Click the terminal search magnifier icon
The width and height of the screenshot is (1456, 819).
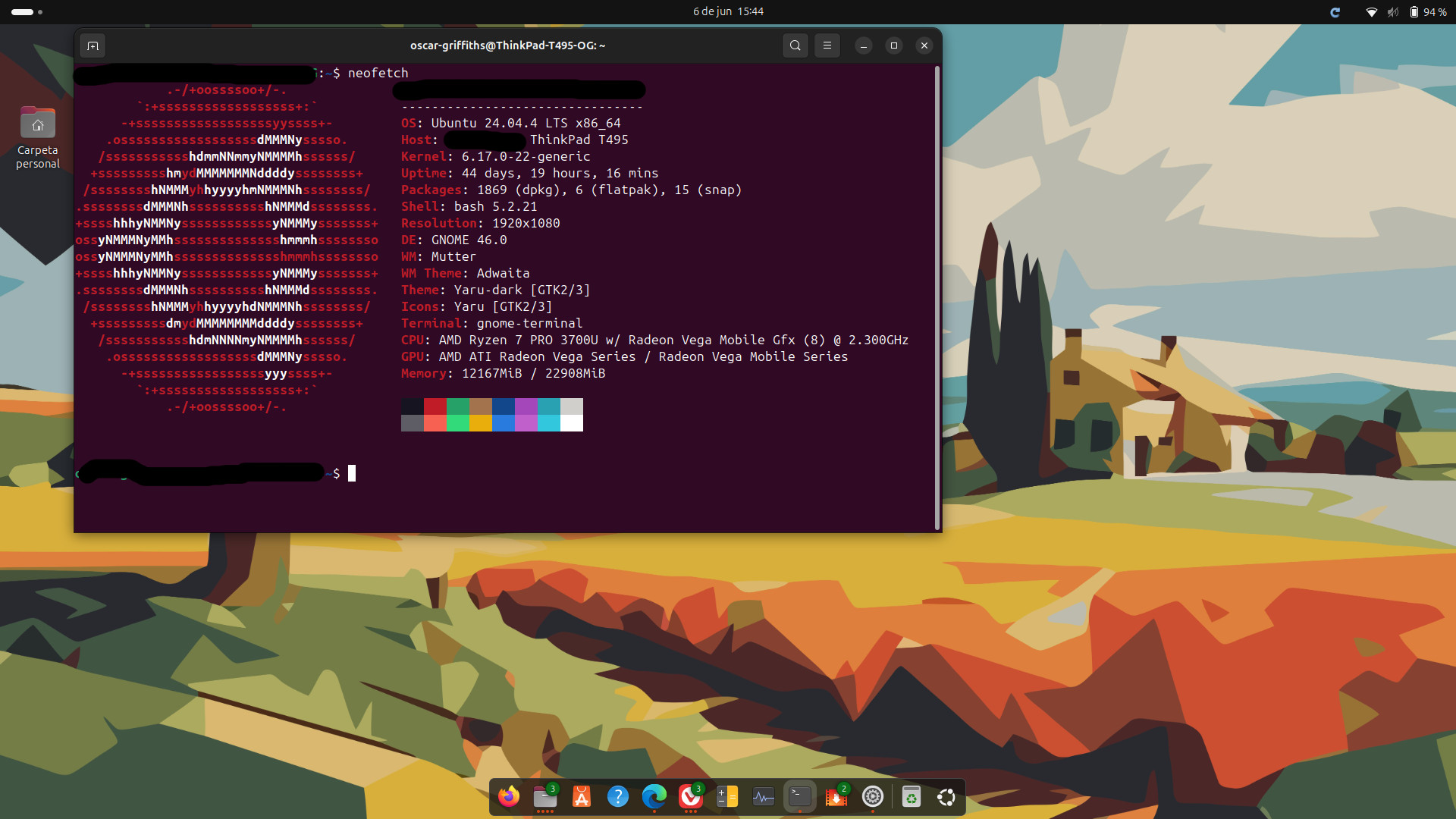click(x=795, y=45)
